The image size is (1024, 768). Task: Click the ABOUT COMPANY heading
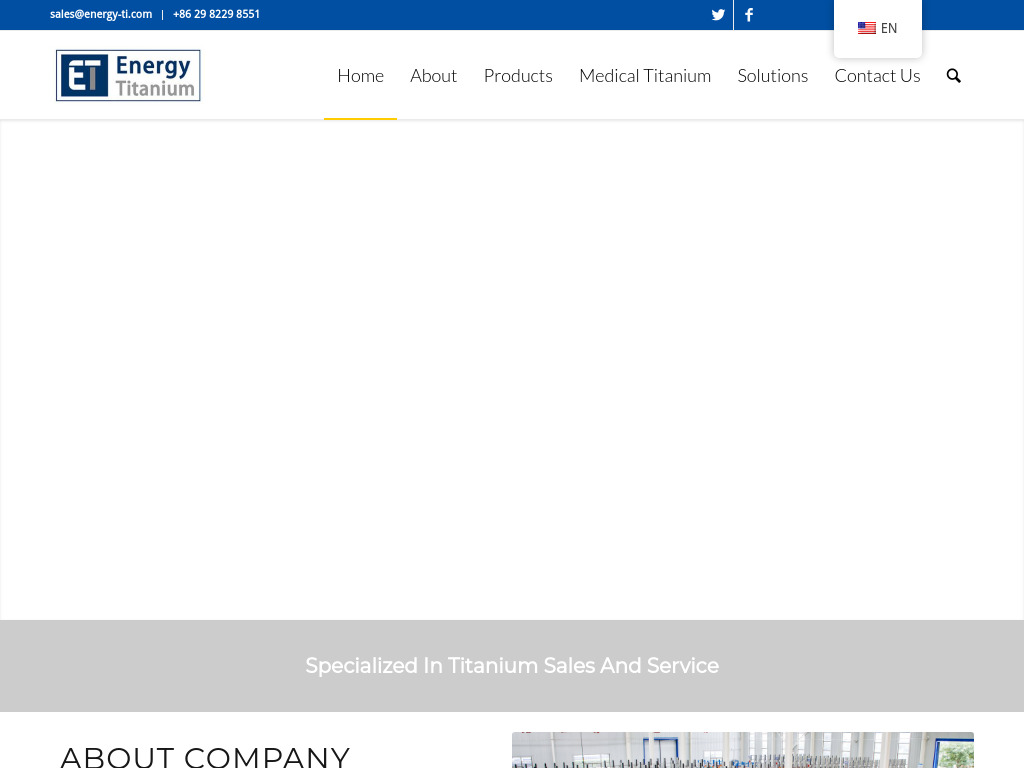click(x=205, y=757)
